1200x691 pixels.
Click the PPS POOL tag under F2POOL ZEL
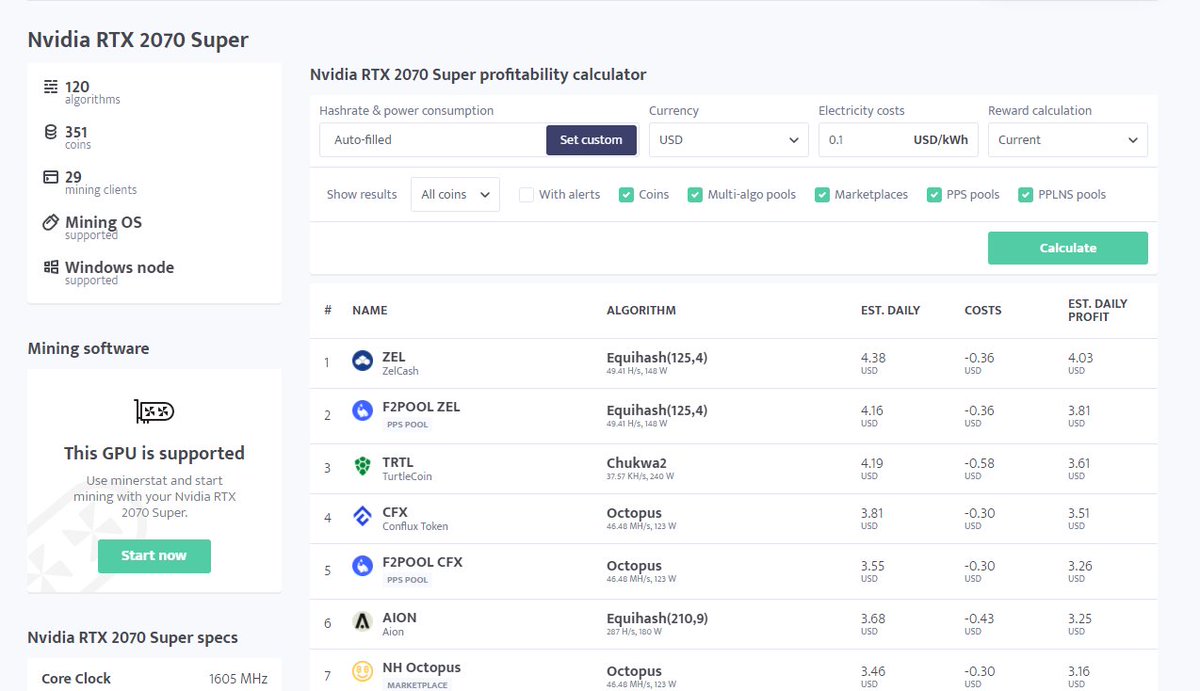click(x=407, y=425)
